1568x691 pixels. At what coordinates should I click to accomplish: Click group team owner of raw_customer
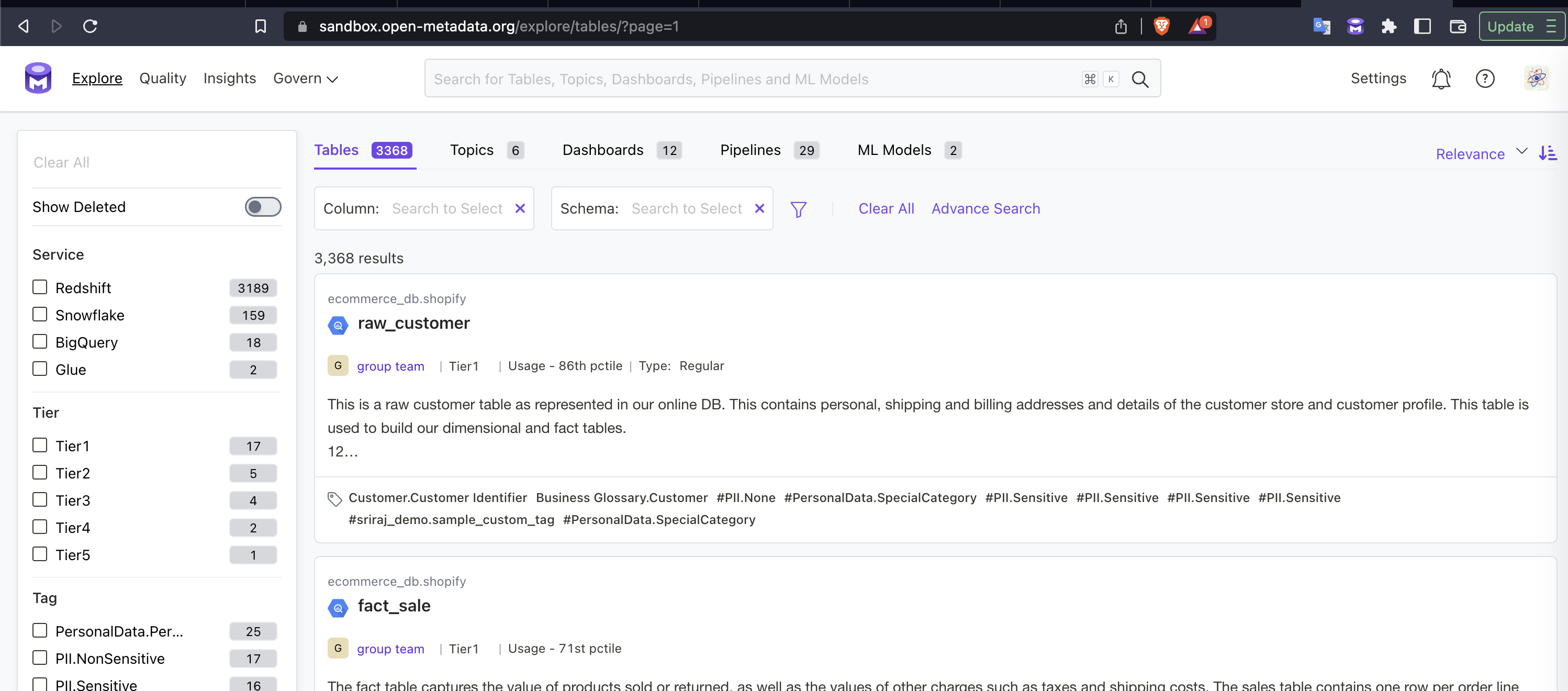point(390,366)
